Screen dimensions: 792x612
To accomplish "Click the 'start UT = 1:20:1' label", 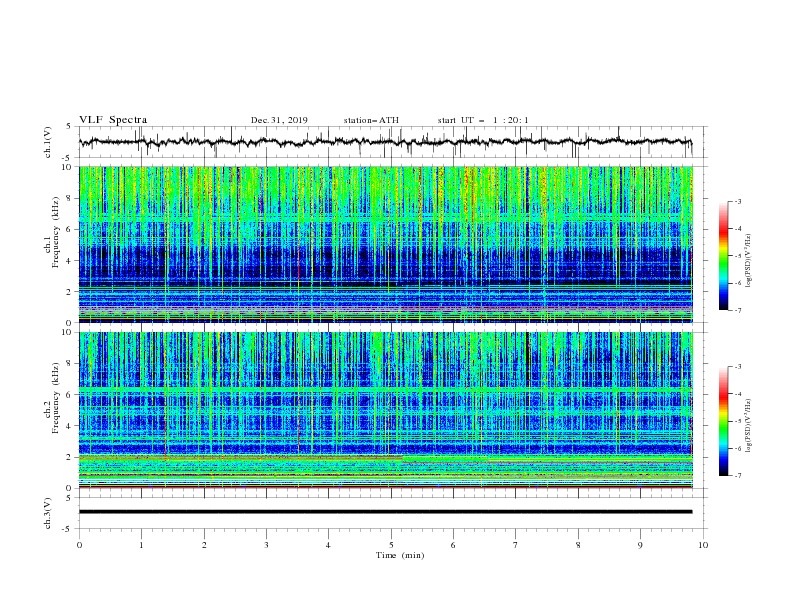I will (483, 120).
